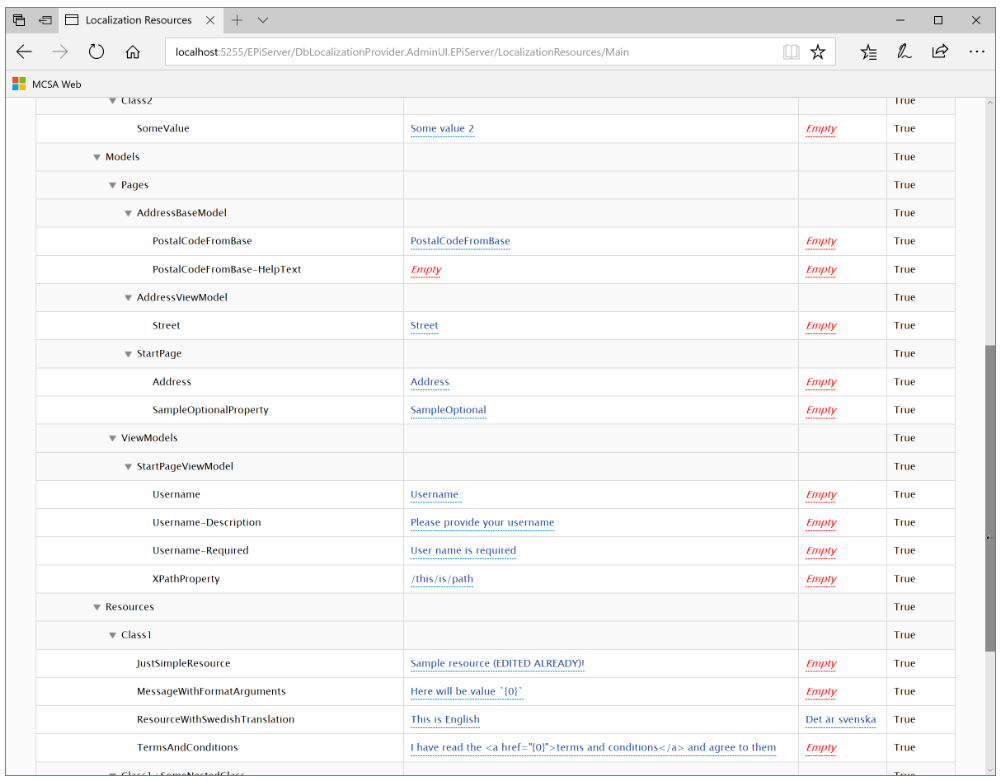Edit 'Please provide your username' translation
The image size is (1007, 782).
pos(482,523)
